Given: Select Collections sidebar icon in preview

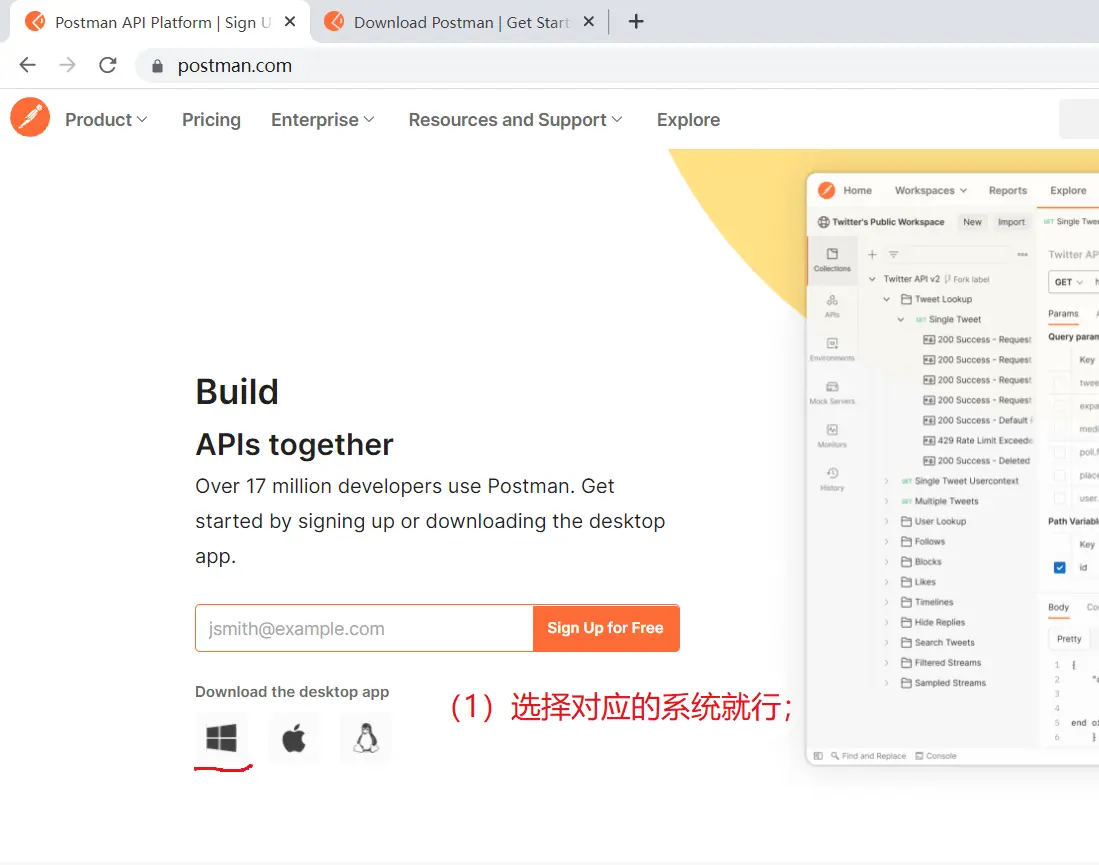Looking at the screenshot, I should click(832, 259).
